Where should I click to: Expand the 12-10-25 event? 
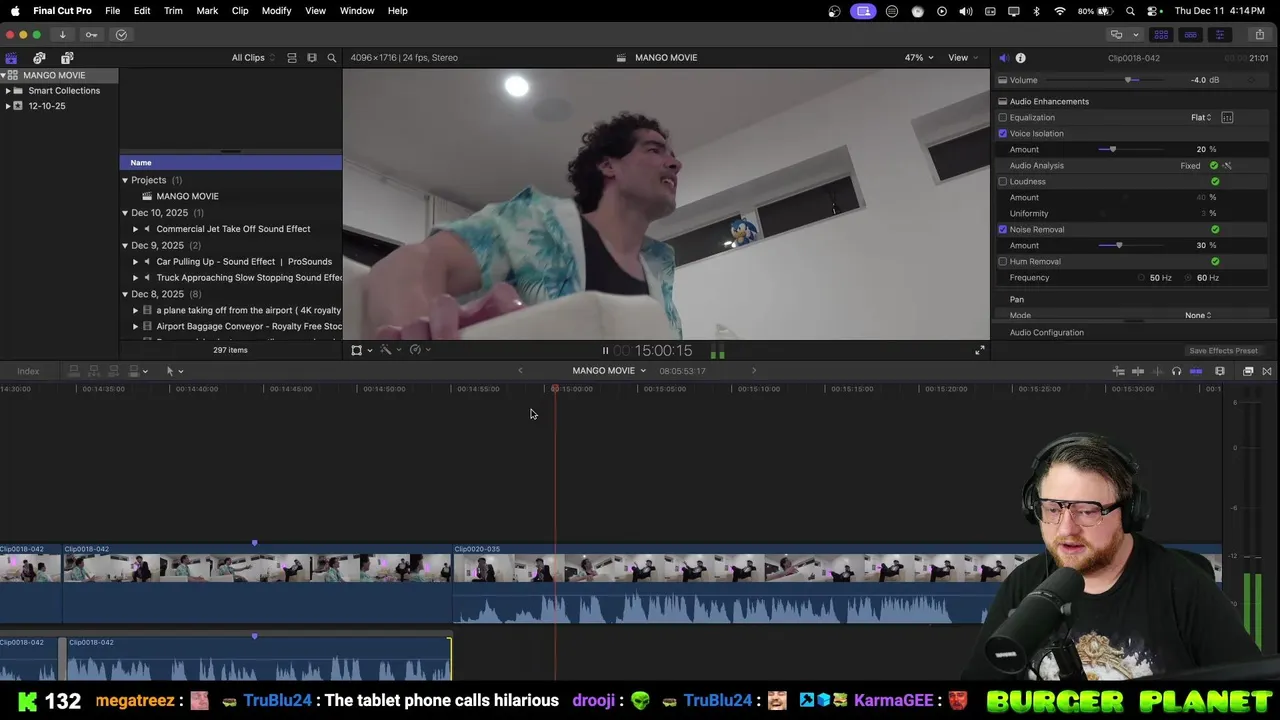(x=9, y=106)
